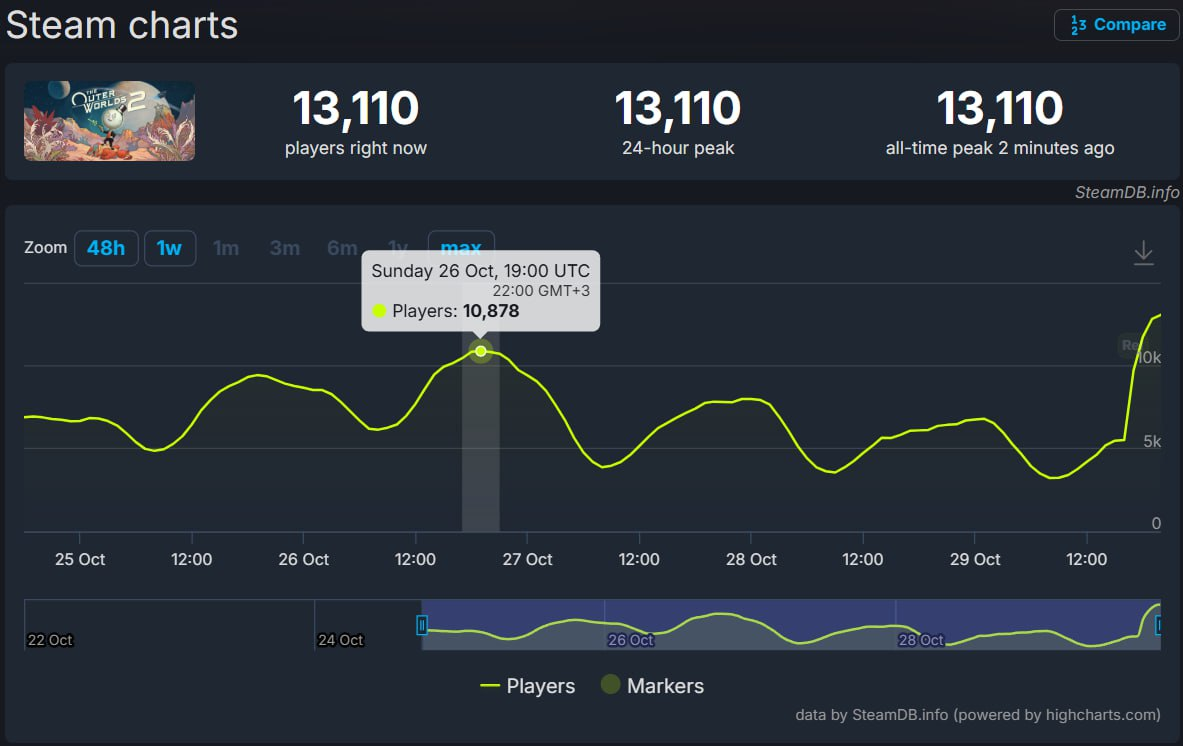
Task: Click the '24-hour peak' label
Action: [678, 148]
